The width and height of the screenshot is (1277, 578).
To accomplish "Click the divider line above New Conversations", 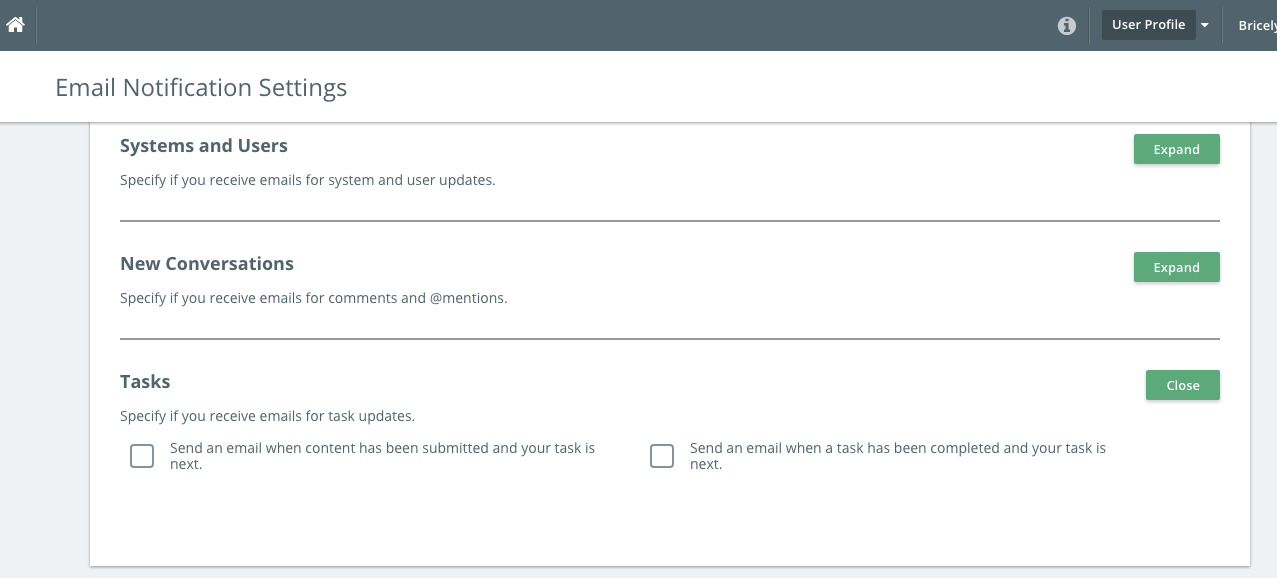I will 670,220.
